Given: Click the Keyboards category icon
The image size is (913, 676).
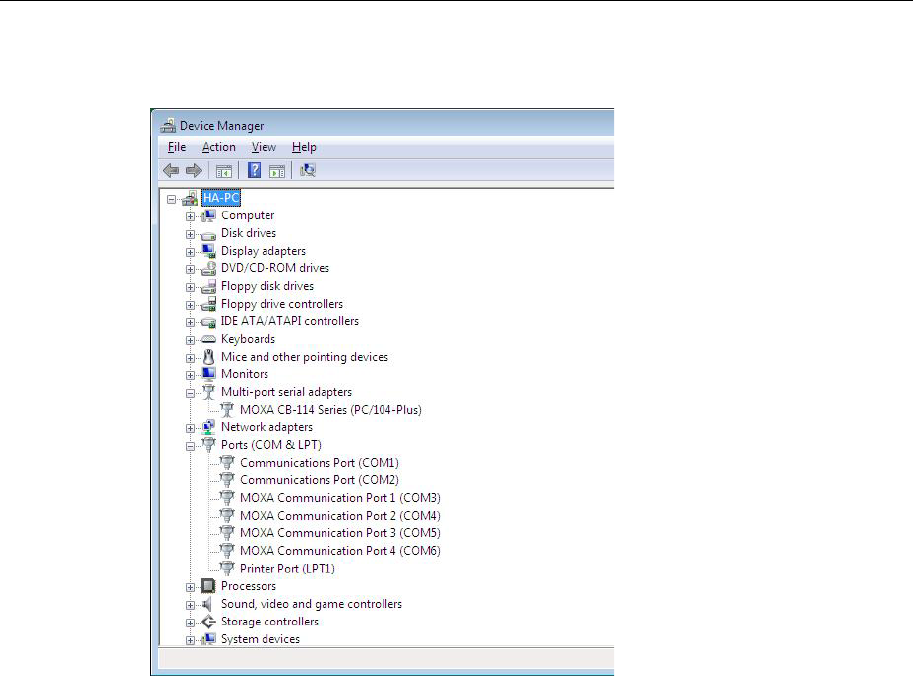Looking at the screenshot, I should tap(208, 339).
